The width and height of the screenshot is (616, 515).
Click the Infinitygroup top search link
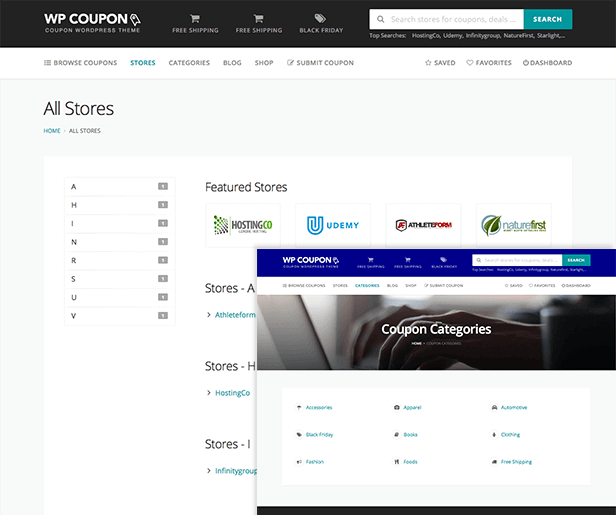[x=483, y=36]
